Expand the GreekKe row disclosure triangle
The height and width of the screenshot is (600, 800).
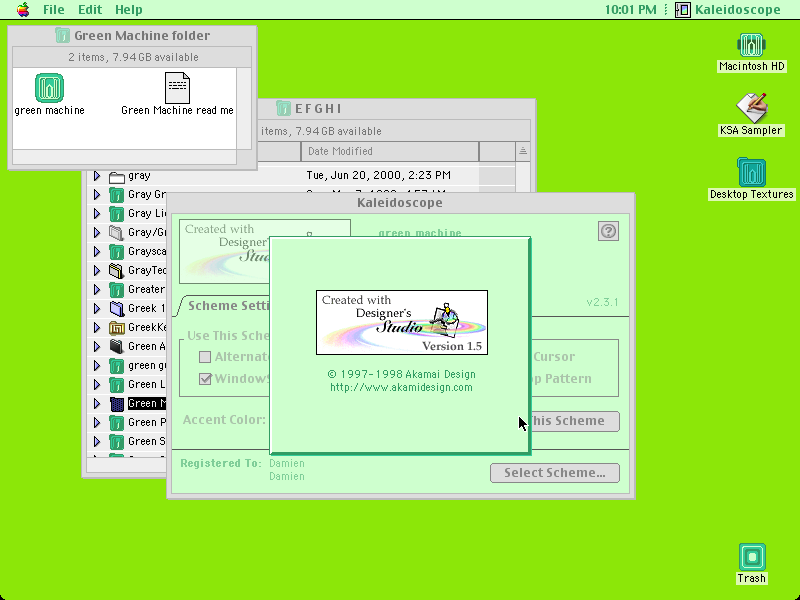pyautogui.click(x=96, y=328)
